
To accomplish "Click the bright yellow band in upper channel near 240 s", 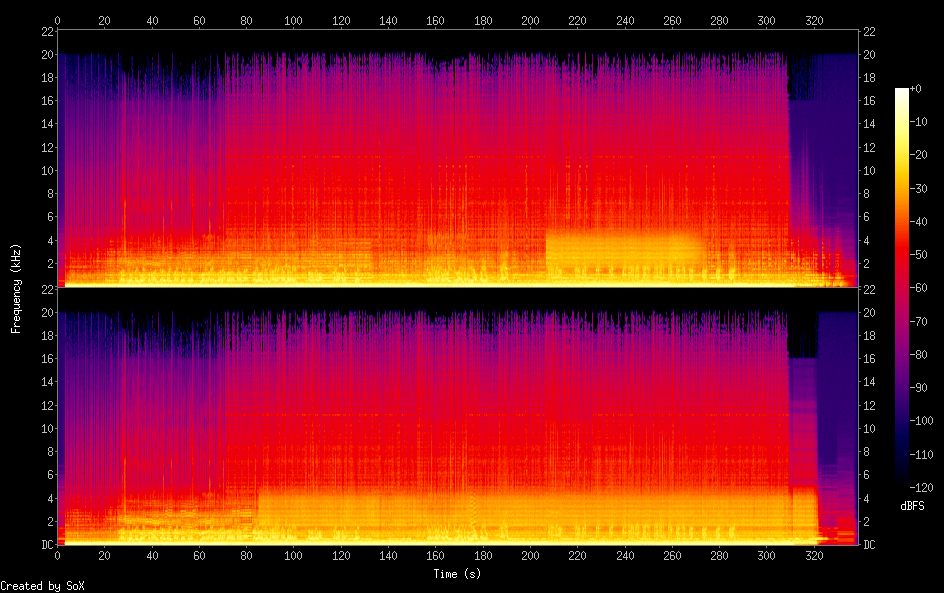I will (625, 248).
